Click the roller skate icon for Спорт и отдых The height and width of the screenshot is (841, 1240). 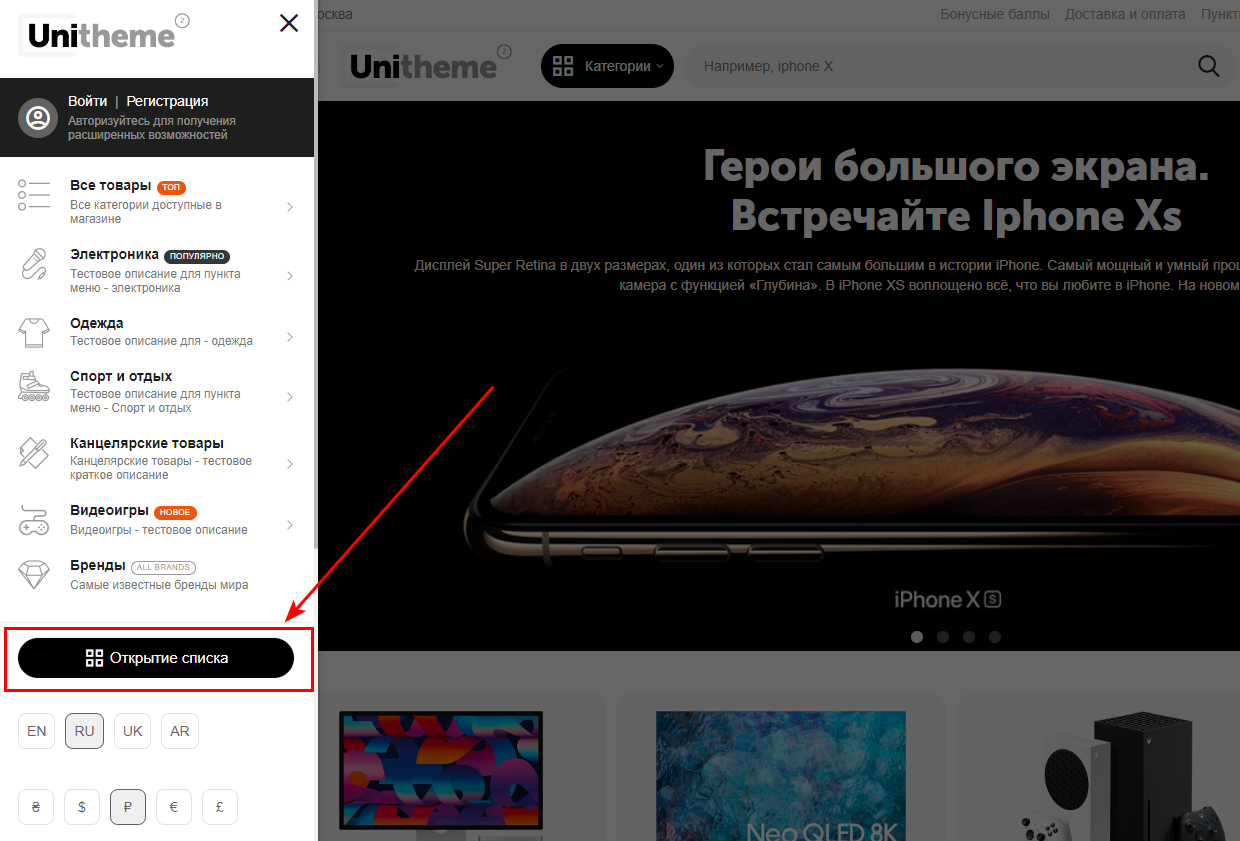pyautogui.click(x=34, y=385)
